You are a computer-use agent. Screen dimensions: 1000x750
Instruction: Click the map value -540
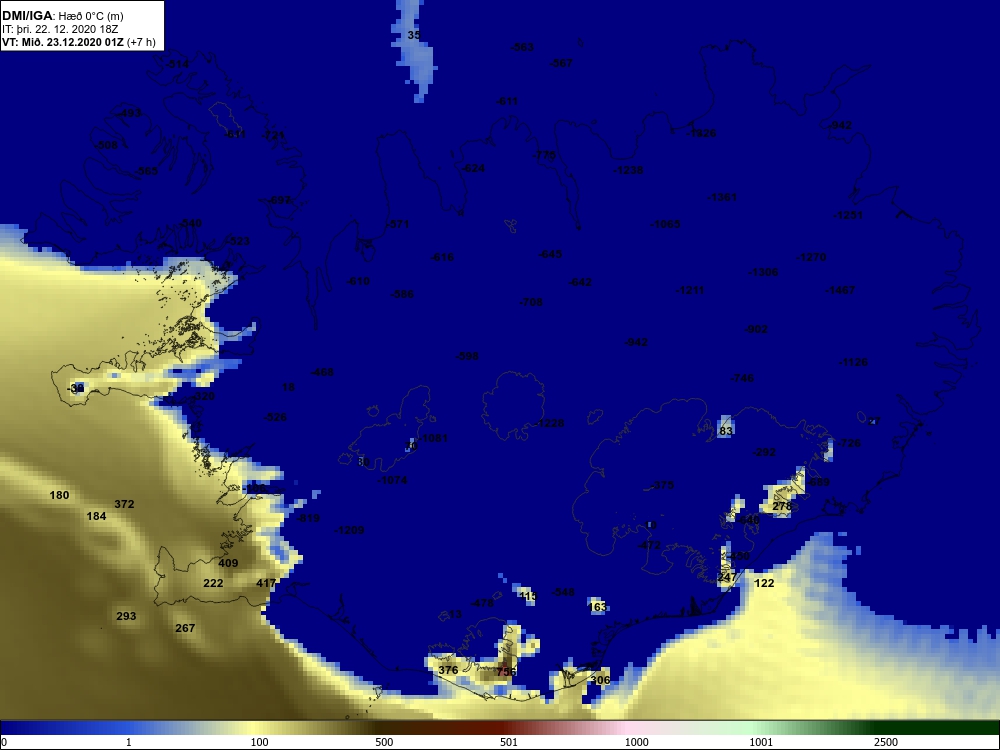190,223
